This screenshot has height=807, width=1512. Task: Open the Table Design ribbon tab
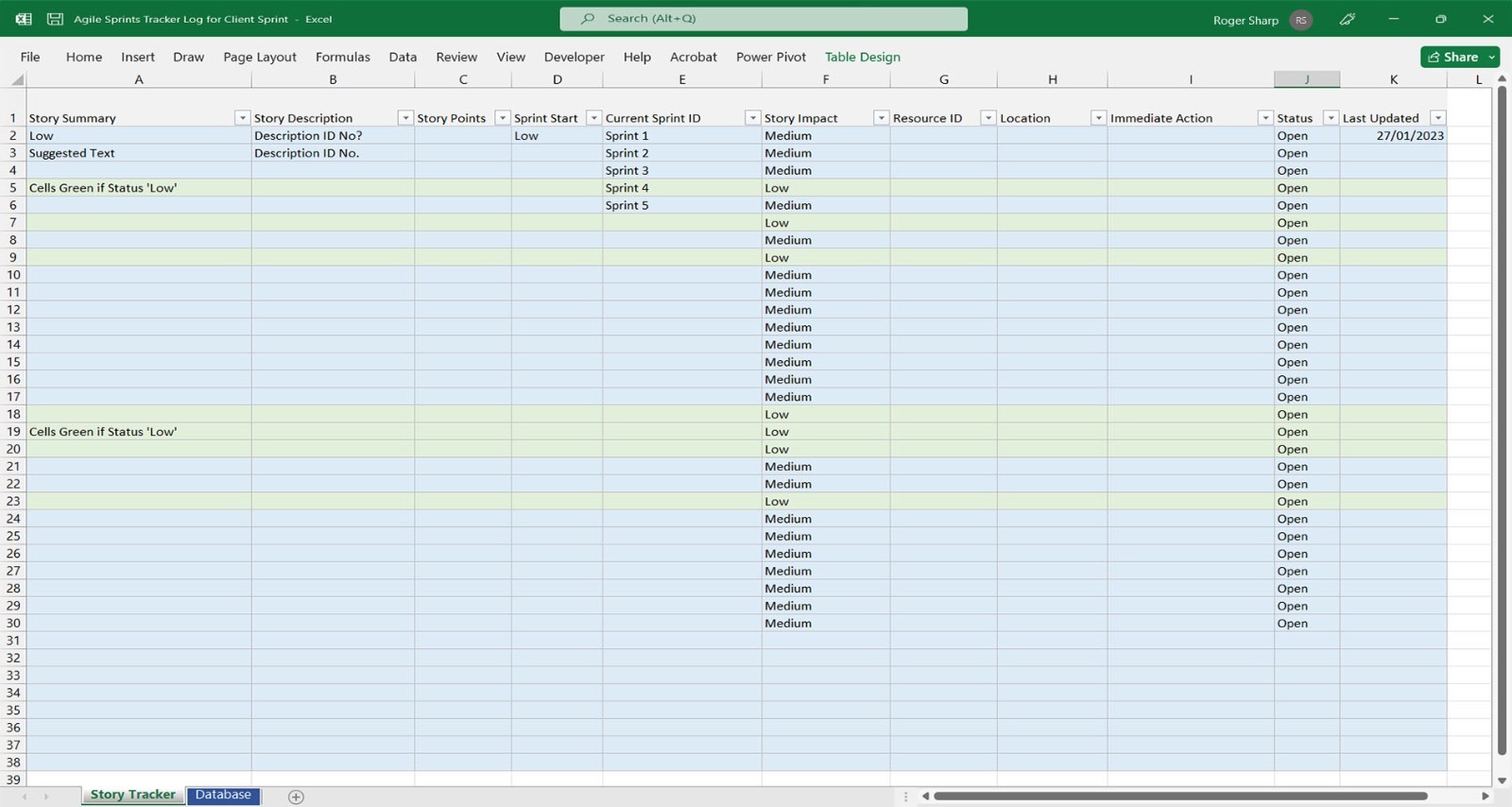[x=862, y=57]
